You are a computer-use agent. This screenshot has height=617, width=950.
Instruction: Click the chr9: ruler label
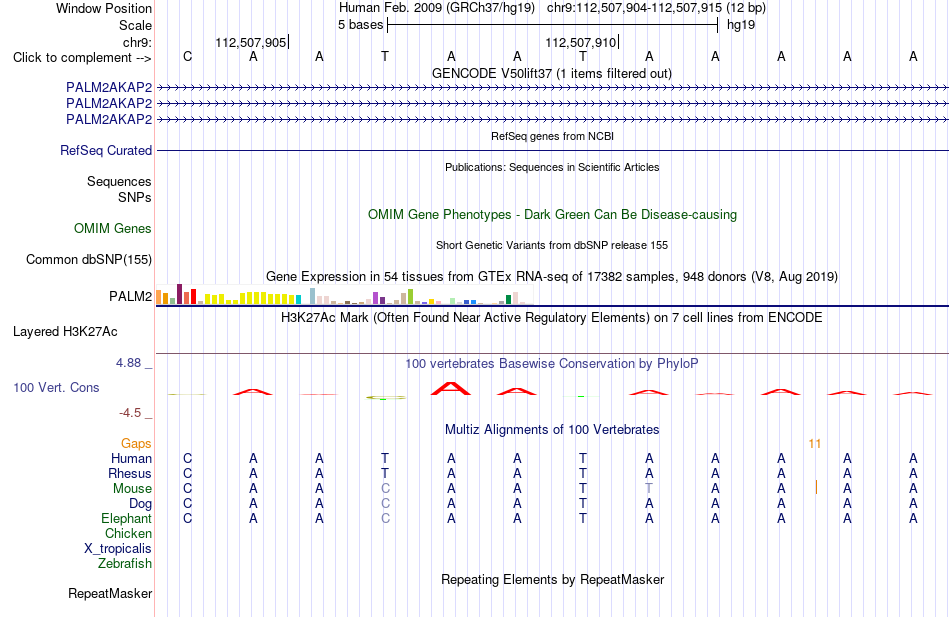tap(137, 42)
